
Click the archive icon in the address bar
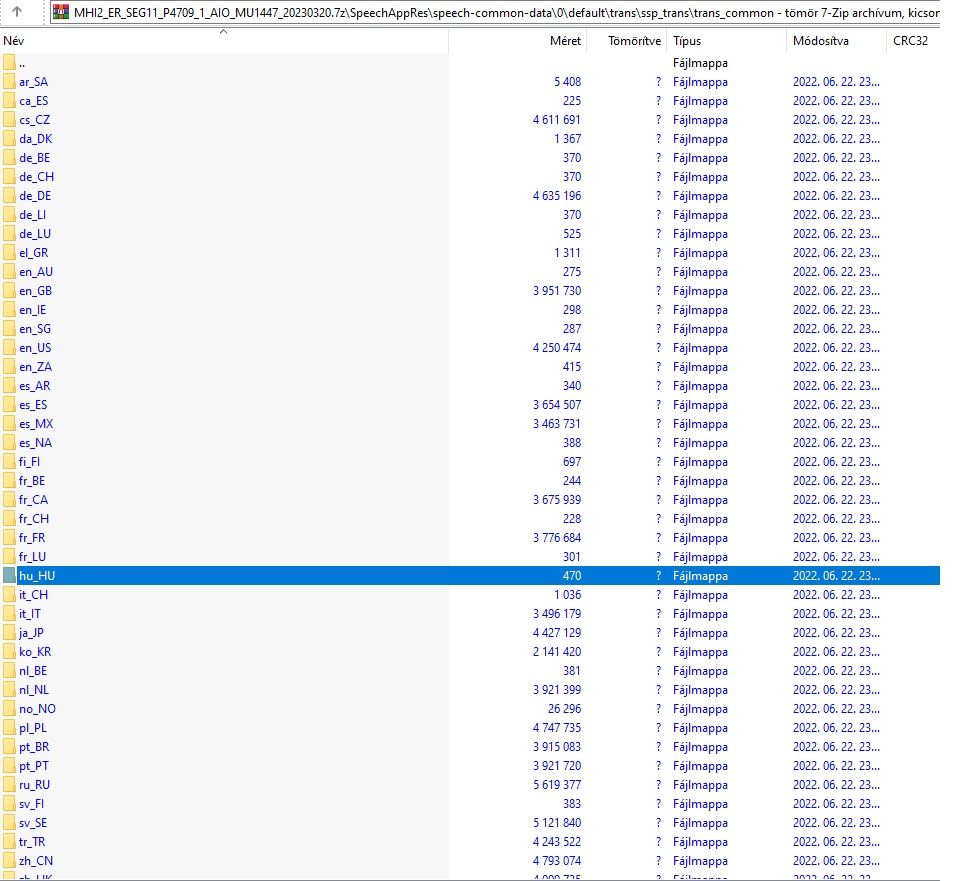tap(61, 13)
